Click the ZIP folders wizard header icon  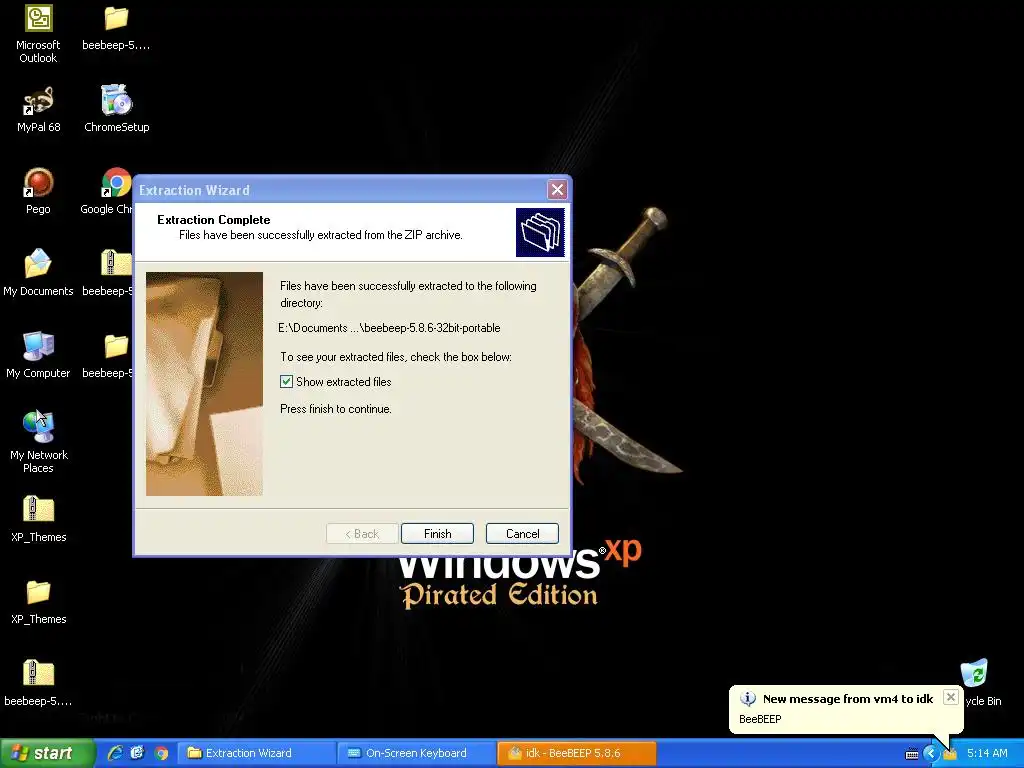[540, 232]
